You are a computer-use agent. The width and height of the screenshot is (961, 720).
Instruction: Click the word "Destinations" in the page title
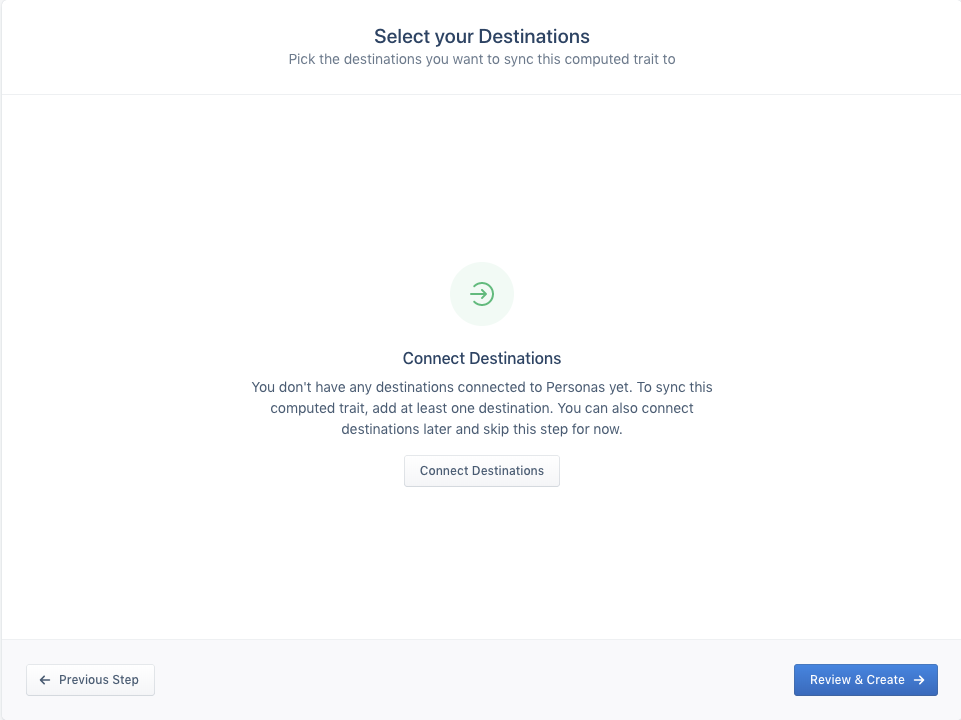pos(534,37)
